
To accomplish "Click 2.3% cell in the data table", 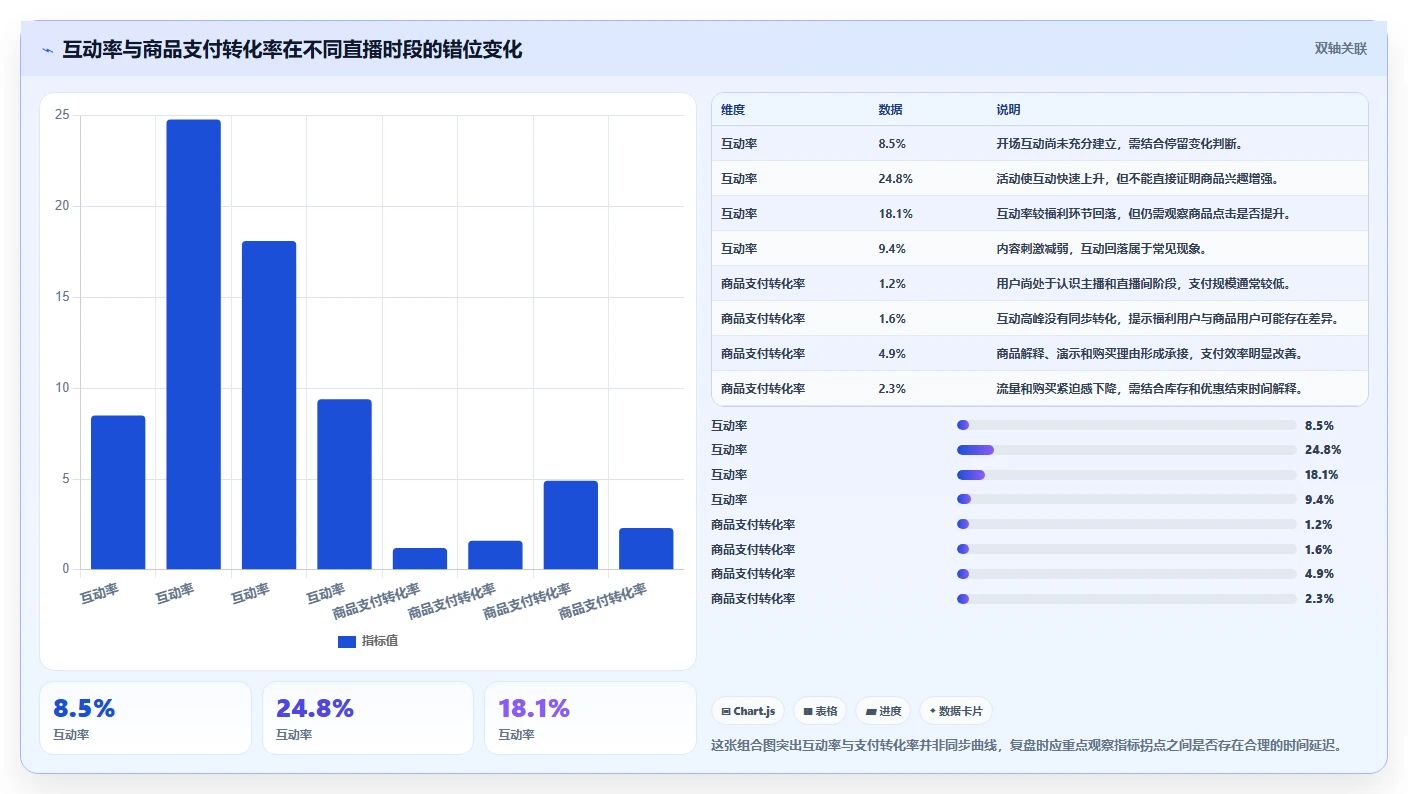I will click(x=892, y=389).
